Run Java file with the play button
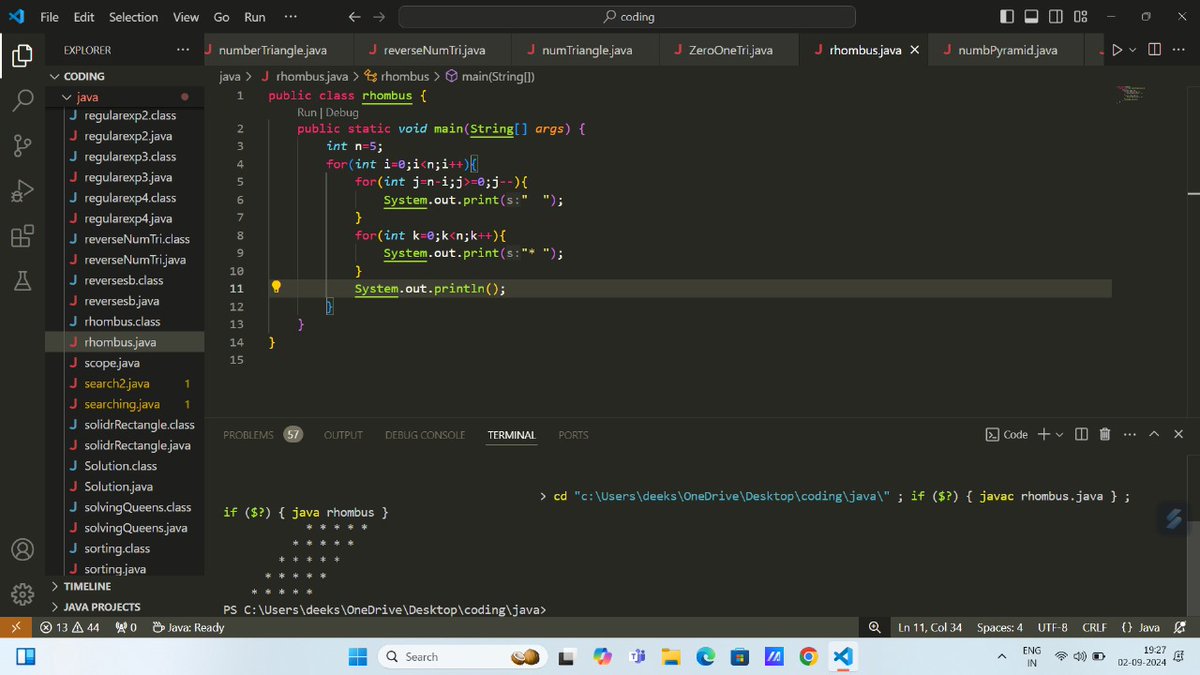Viewport: 1200px width, 675px height. pyautogui.click(x=1118, y=50)
